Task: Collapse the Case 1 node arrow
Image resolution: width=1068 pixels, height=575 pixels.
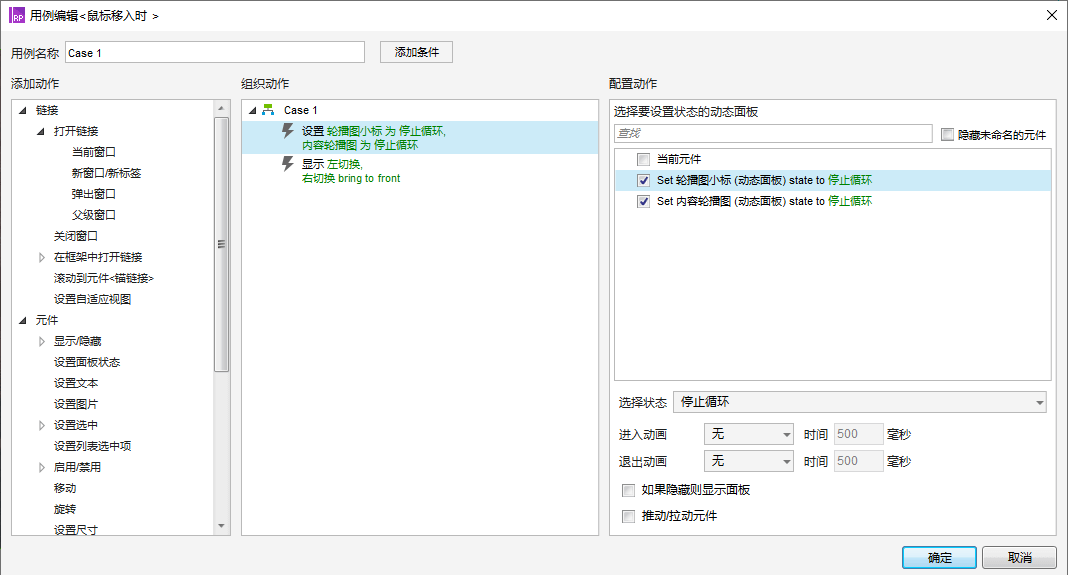Action: (253, 110)
